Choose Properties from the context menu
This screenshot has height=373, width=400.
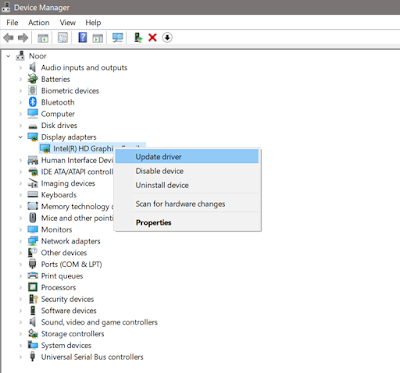coord(187,222)
